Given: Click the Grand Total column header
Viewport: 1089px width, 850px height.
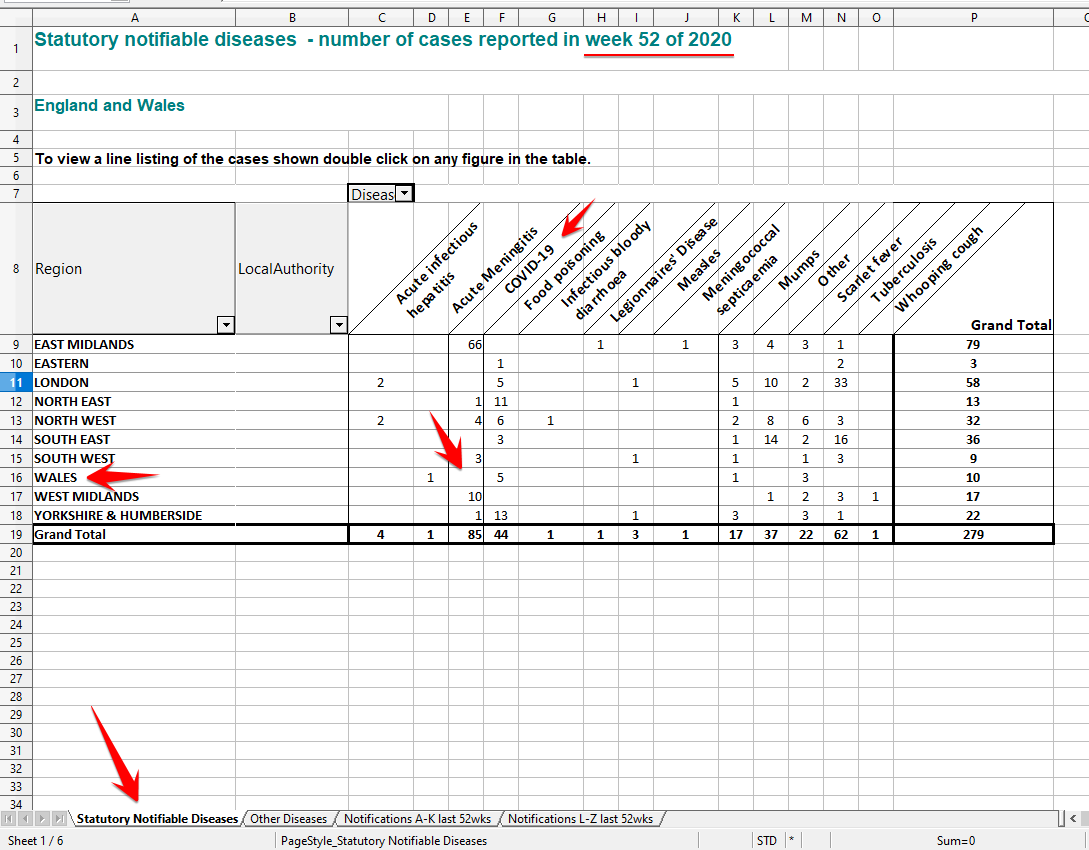Looking at the screenshot, I should 1011,325.
